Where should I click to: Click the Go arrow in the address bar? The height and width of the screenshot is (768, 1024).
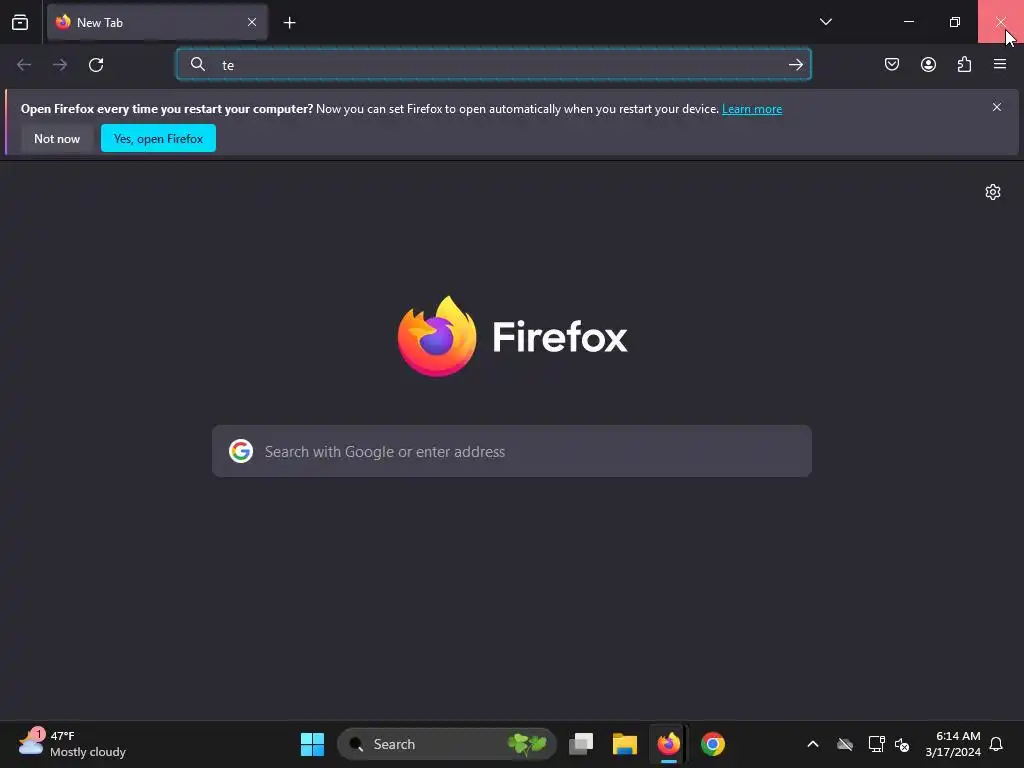point(795,65)
